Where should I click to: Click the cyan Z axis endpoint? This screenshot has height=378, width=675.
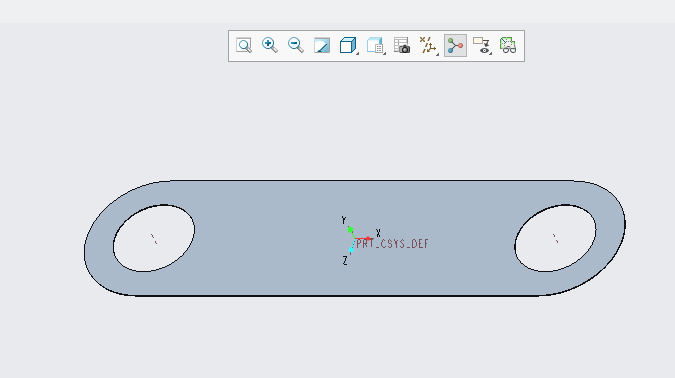click(x=351, y=250)
